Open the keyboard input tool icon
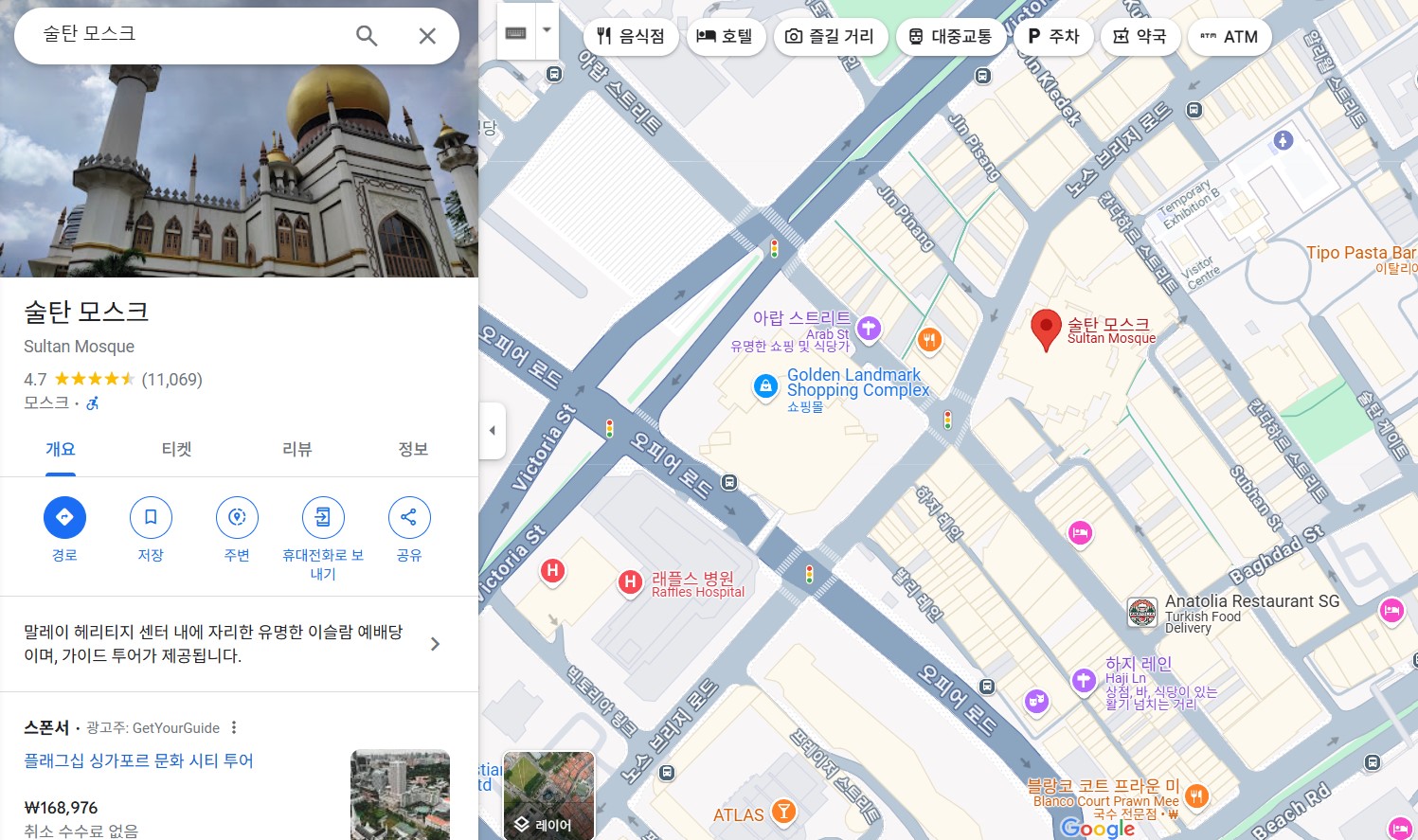Image resolution: width=1418 pixels, height=840 pixels. 516,33
